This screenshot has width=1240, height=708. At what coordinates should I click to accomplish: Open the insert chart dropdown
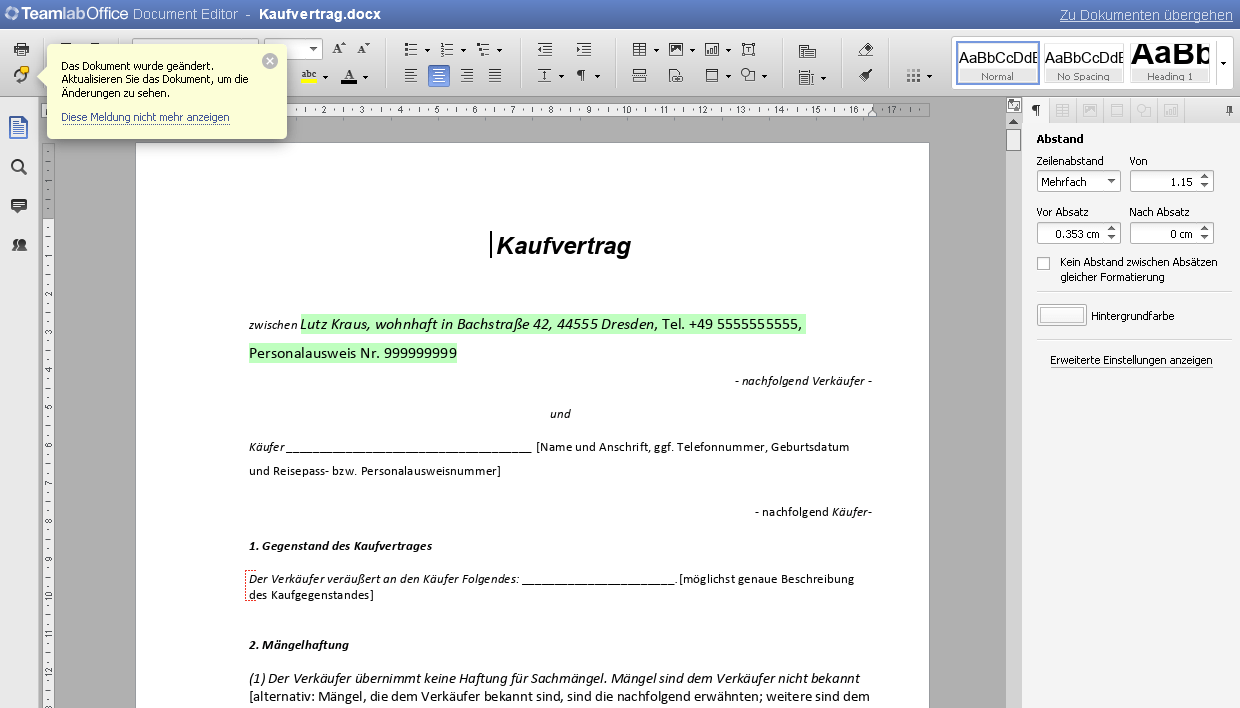click(x=728, y=50)
